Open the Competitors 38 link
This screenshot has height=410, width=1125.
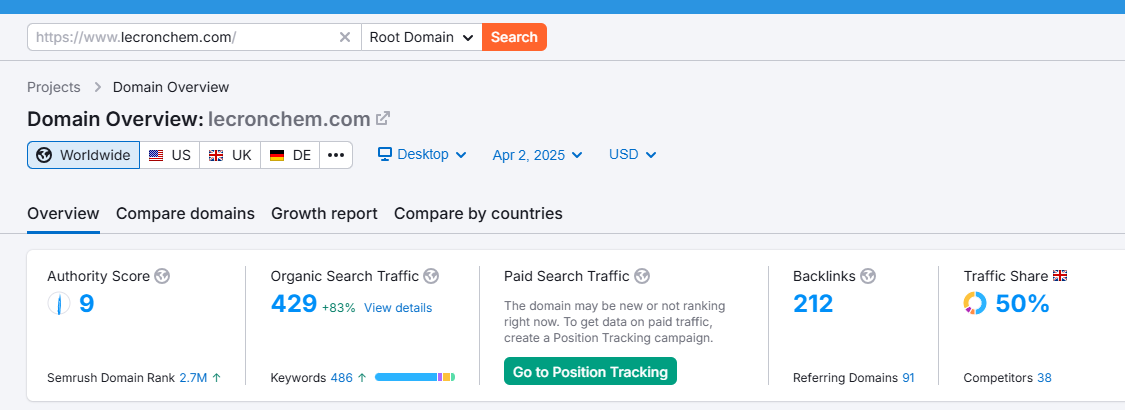click(x=1045, y=378)
